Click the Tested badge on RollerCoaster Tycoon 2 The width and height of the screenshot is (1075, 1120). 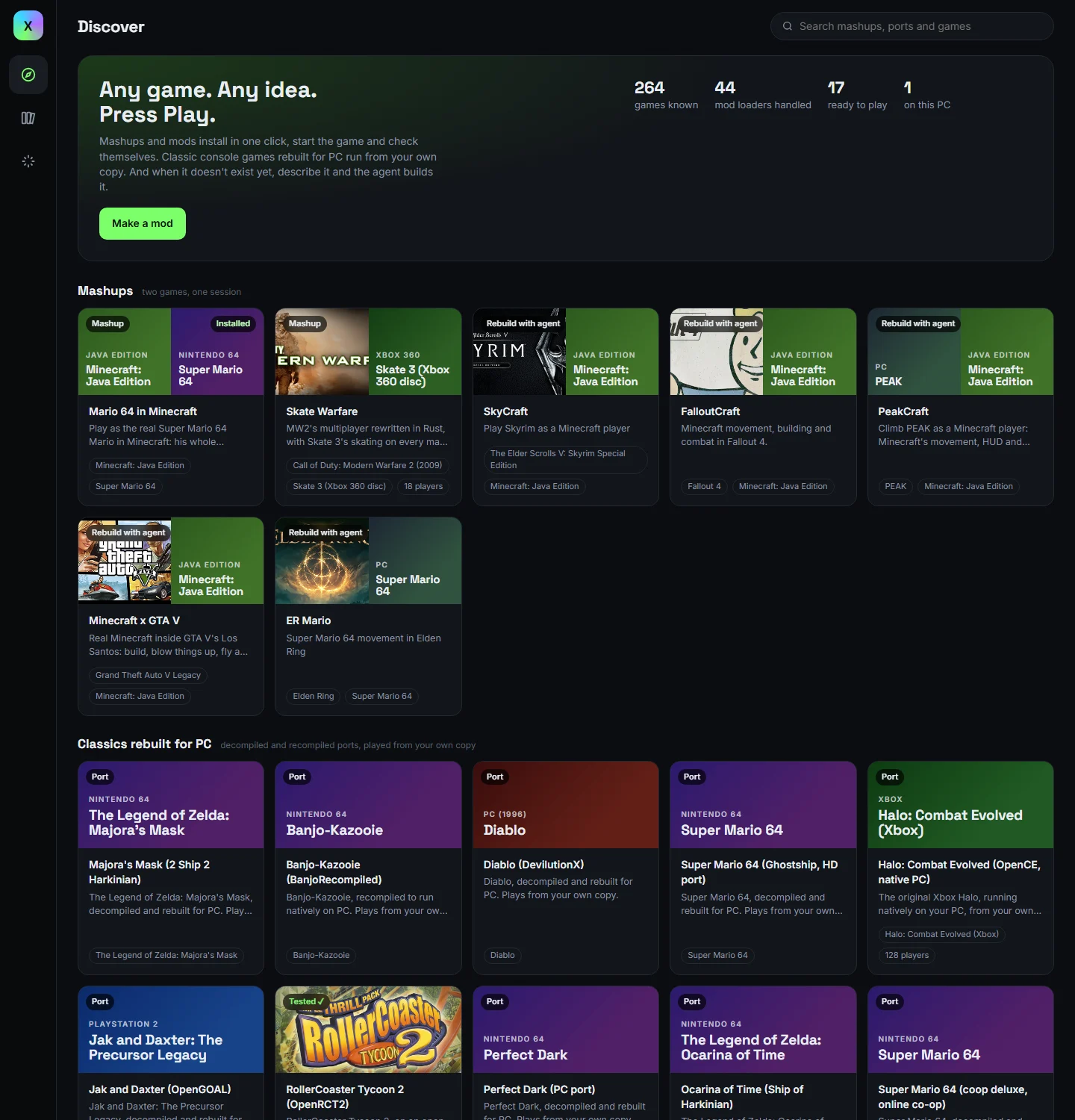[306, 1001]
